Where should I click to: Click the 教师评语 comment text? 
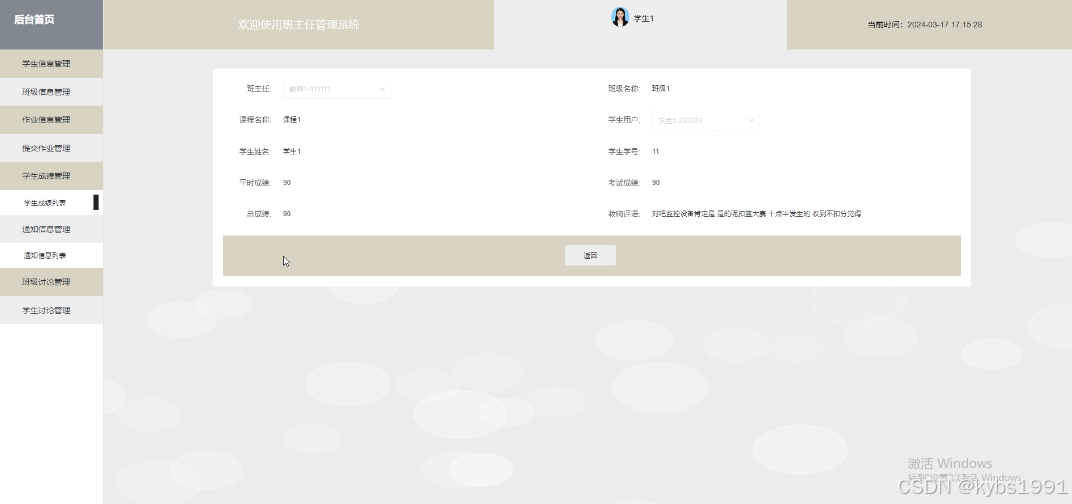[x=756, y=214]
